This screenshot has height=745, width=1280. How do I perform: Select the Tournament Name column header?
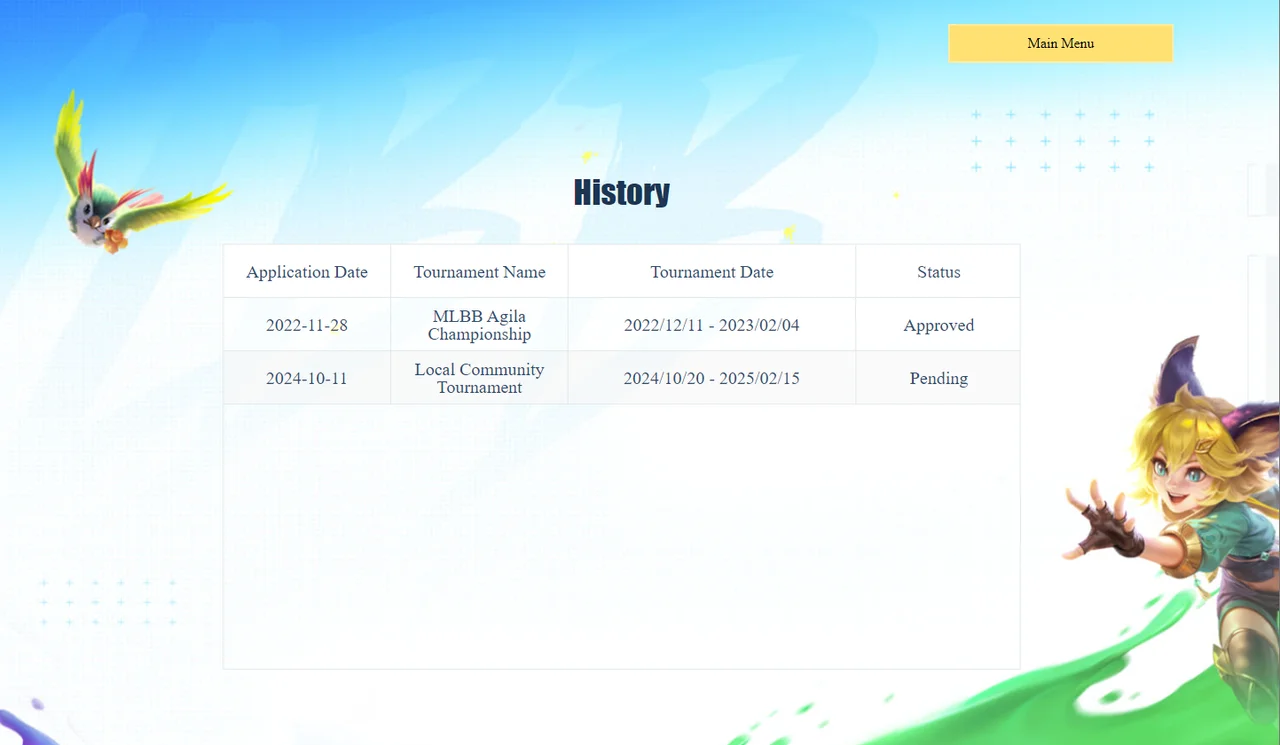(x=479, y=271)
